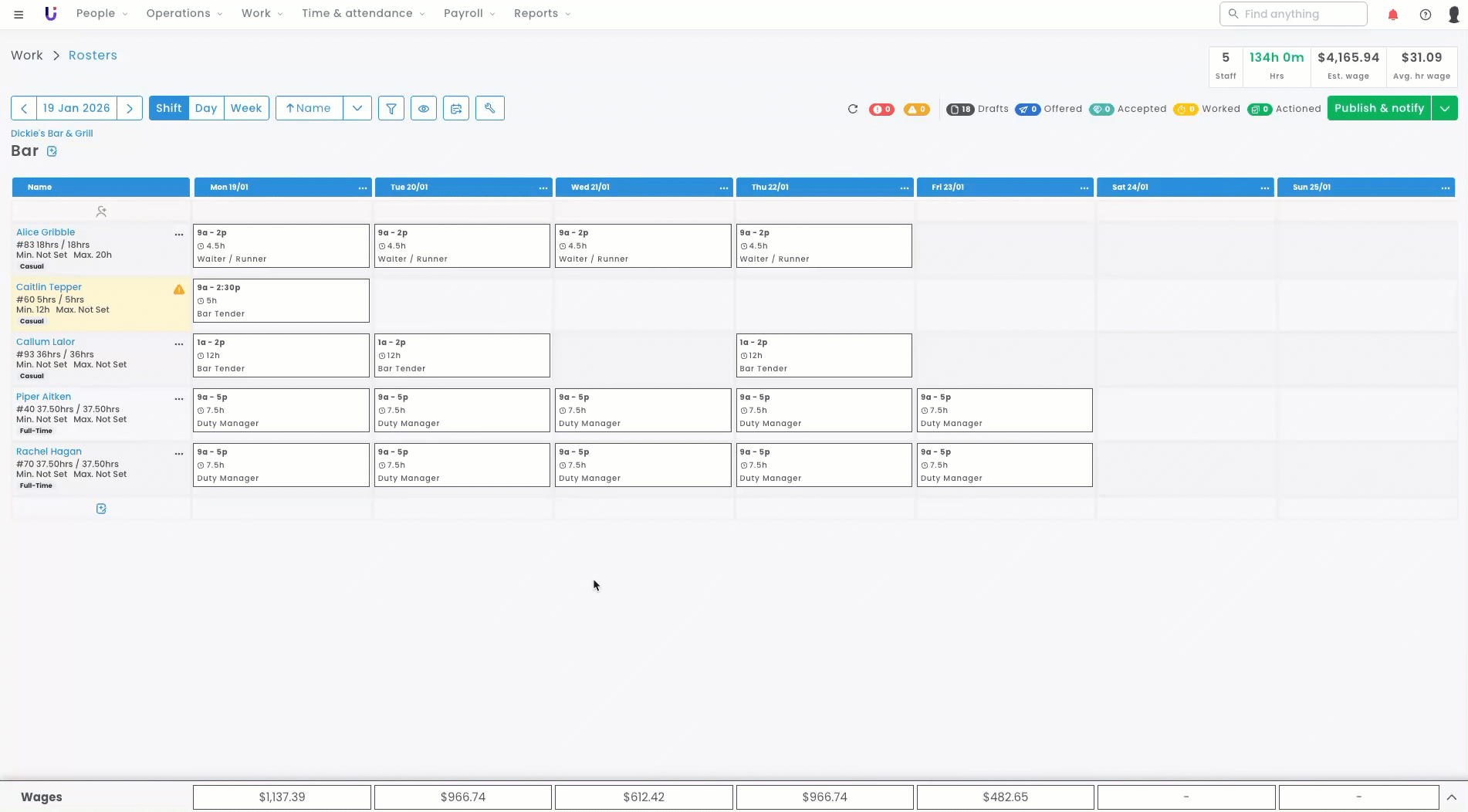Click the Publish & notify button

1378,108
